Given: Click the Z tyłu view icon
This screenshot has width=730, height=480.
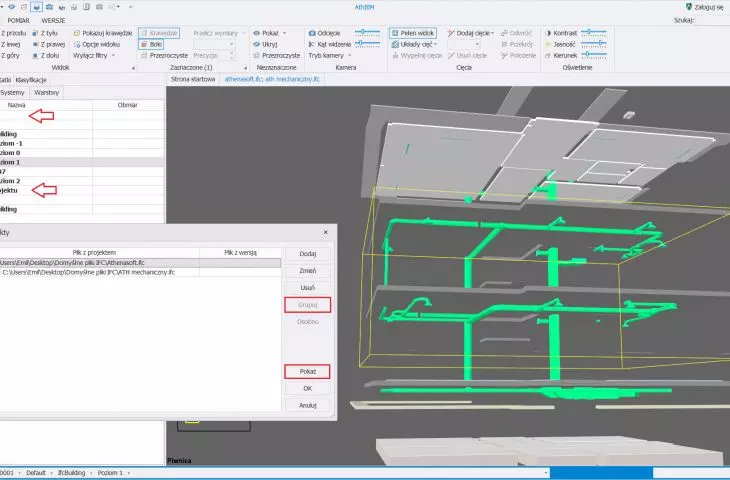Looking at the screenshot, I should click(x=35, y=33).
